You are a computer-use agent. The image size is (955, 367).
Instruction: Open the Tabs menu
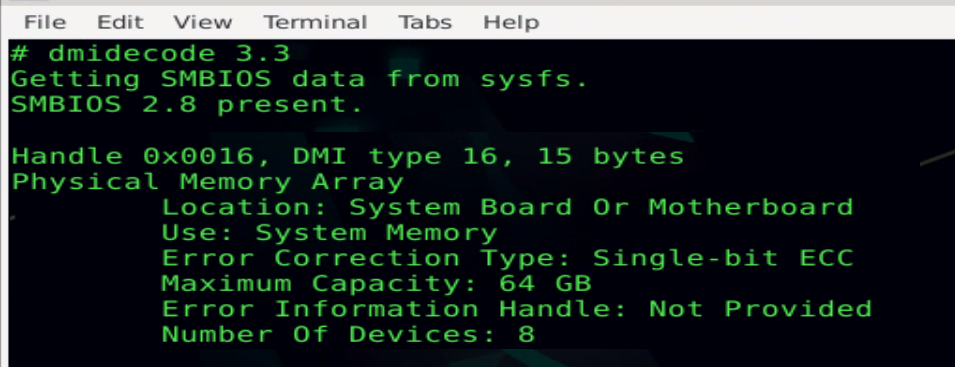click(x=425, y=23)
